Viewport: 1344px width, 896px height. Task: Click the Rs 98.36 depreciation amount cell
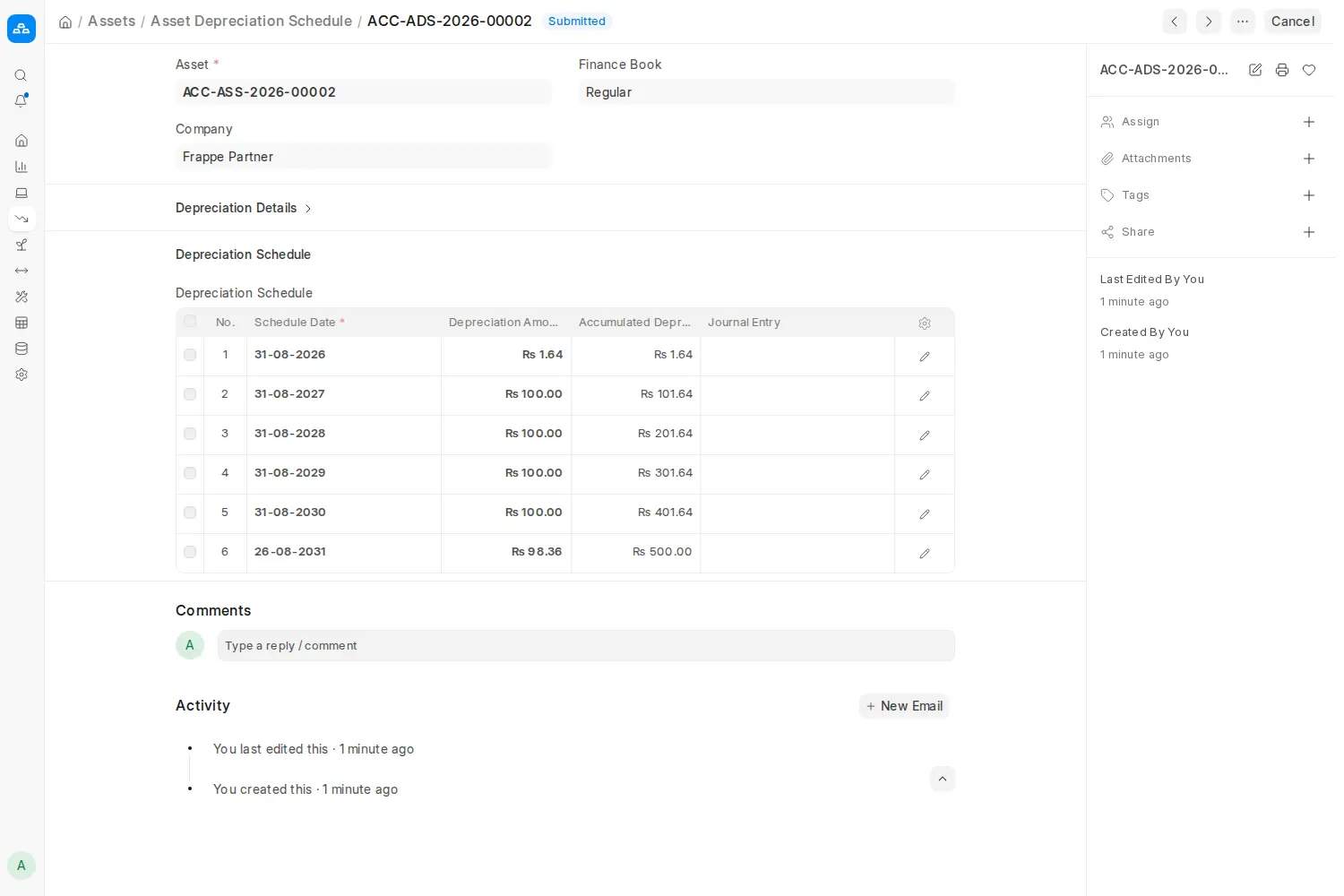click(506, 552)
